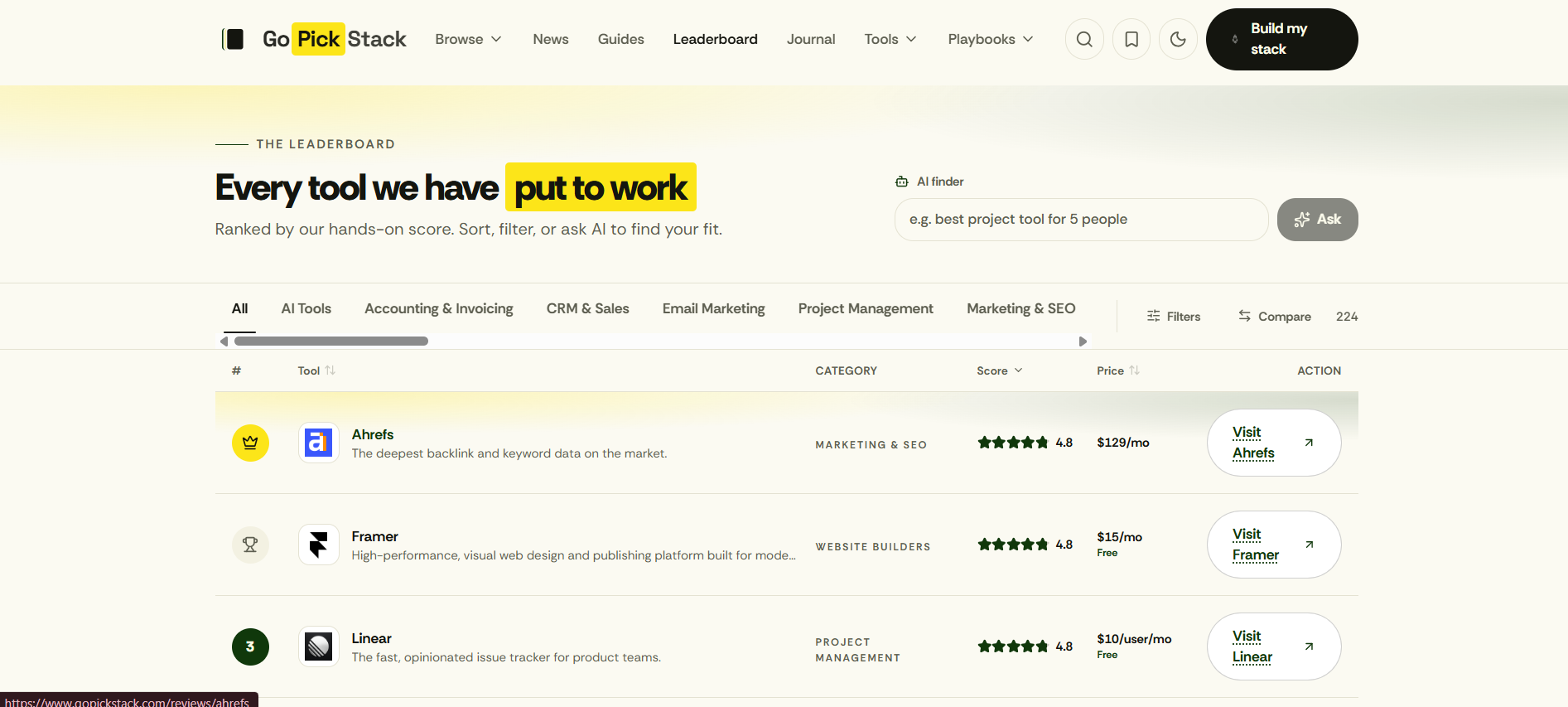Expand the Browse menu

tap(469, 39)
